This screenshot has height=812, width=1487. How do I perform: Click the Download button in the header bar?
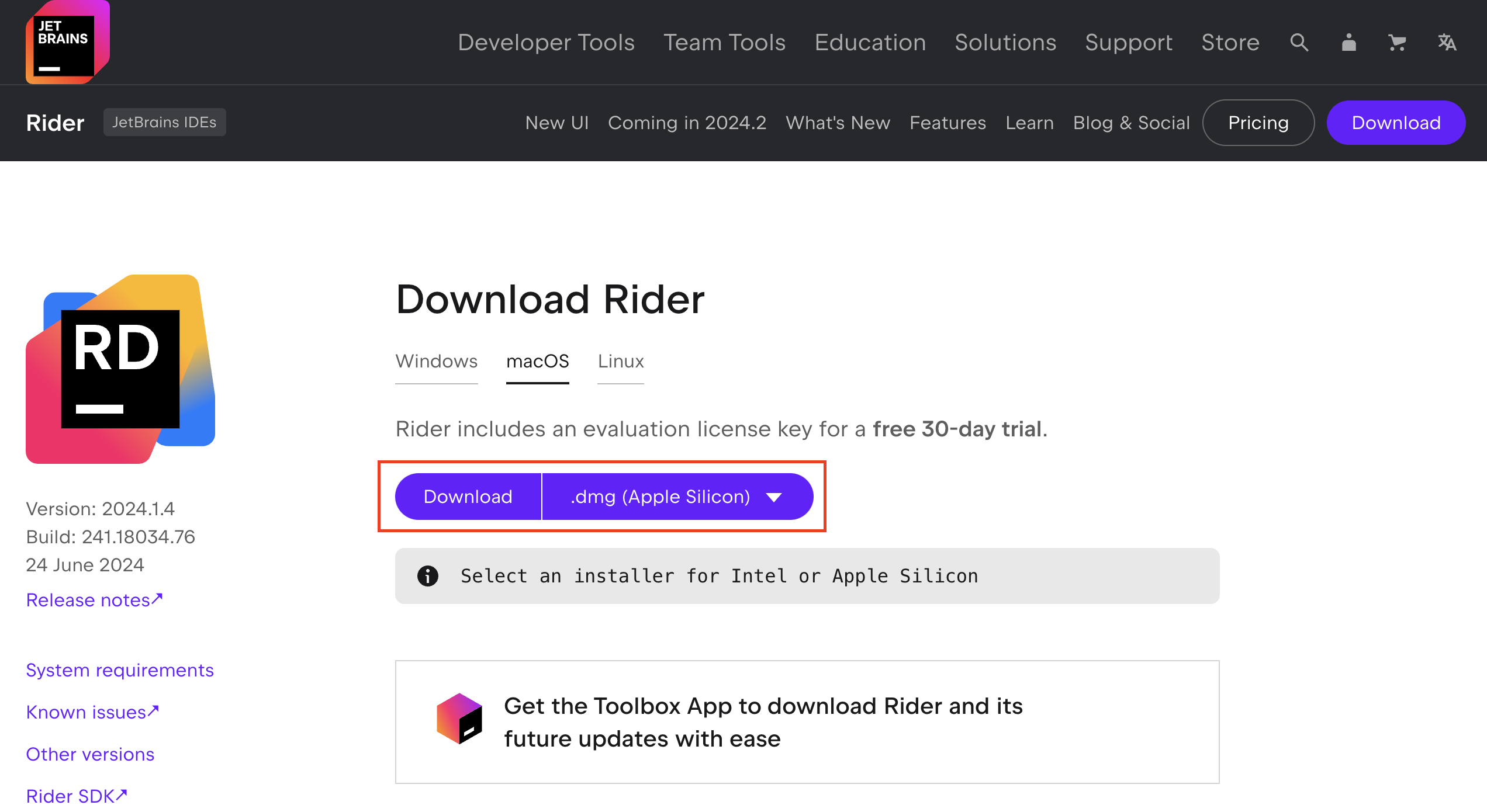(1396, 123)
